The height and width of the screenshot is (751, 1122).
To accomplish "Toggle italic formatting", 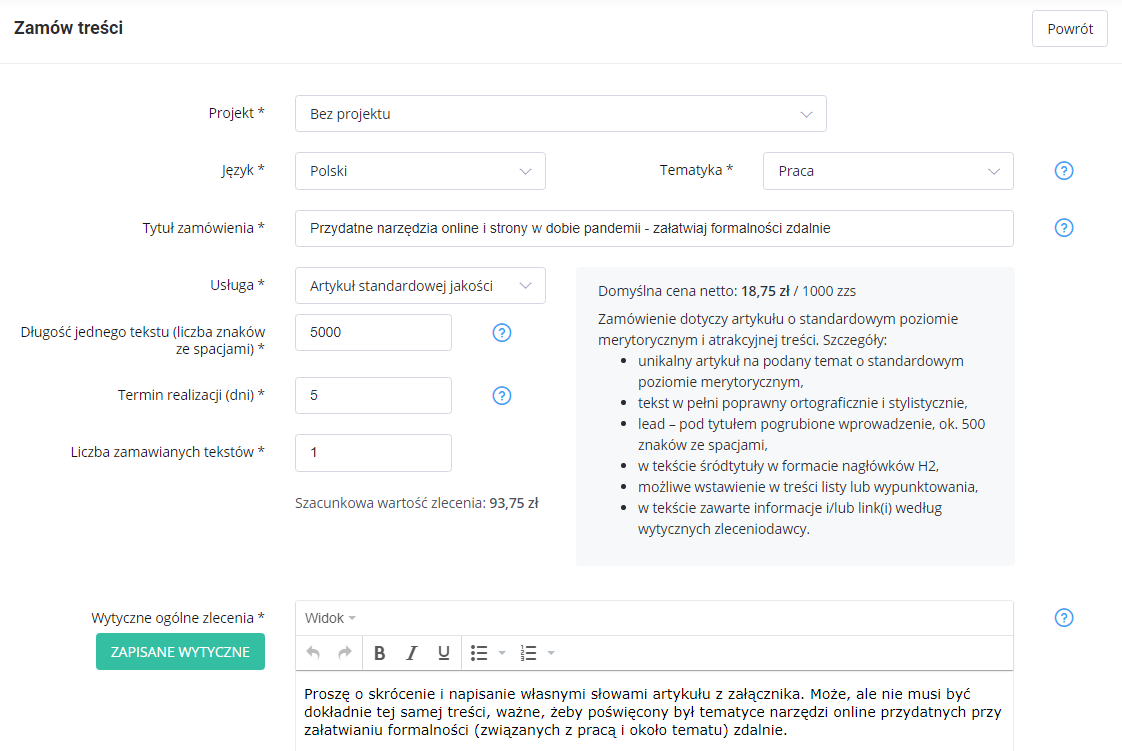I will click(x=411, y=653).
